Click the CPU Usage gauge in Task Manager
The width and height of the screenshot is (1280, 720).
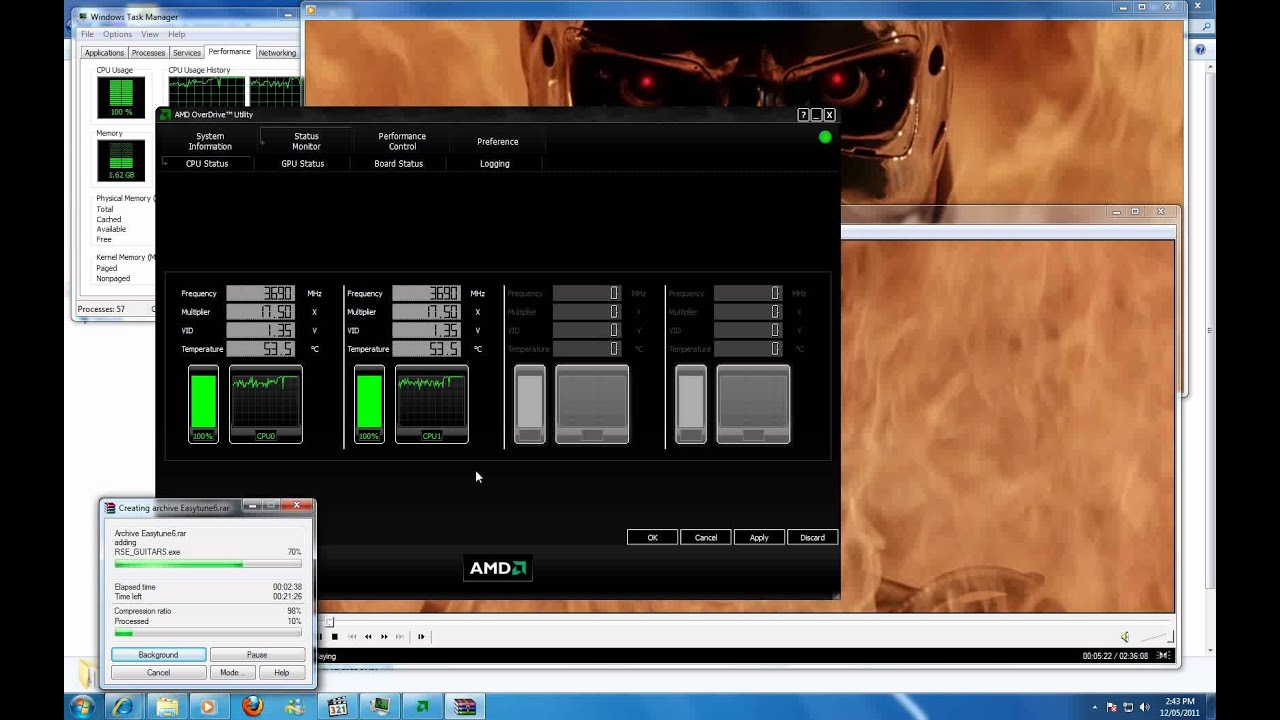pyautogui.click(x=120, y=97)
